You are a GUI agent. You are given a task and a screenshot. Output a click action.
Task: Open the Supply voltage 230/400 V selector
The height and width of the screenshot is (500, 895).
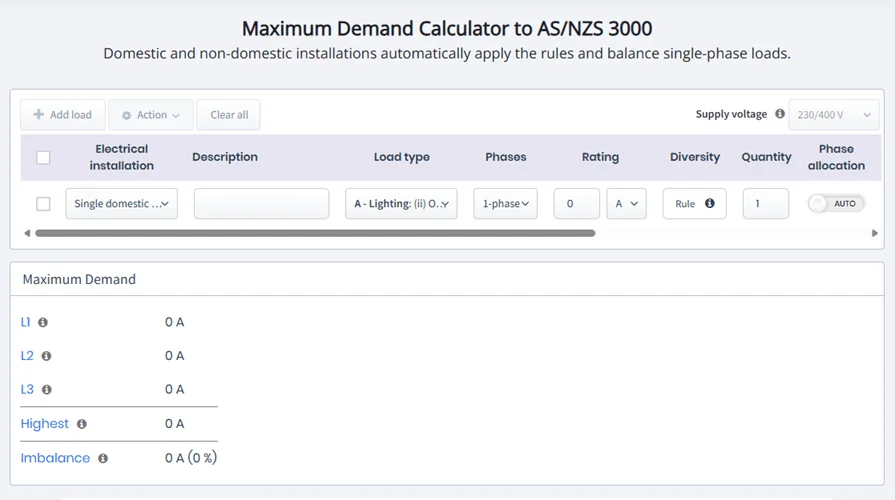coord(834,115)
